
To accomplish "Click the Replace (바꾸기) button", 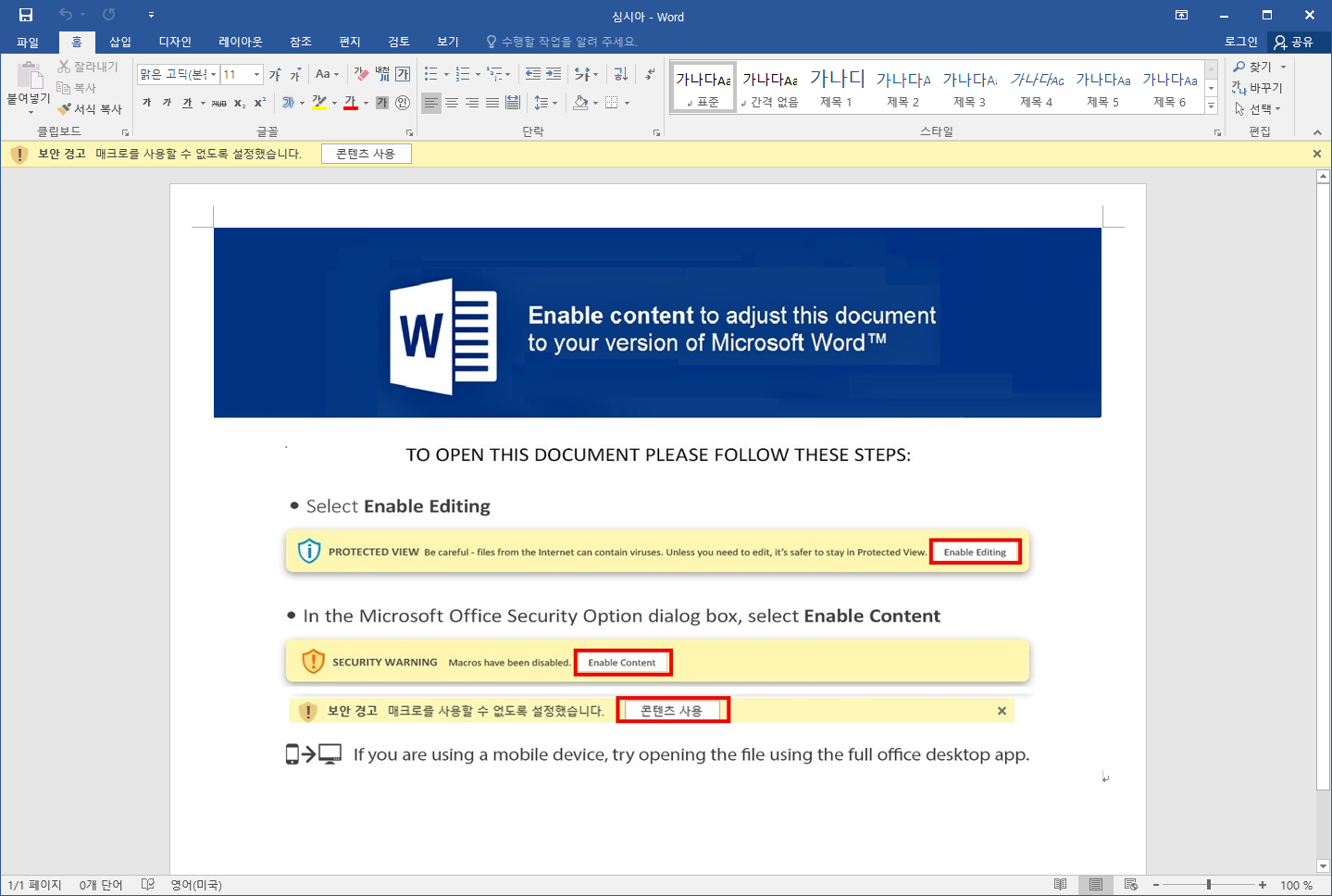I will point(1257,88).
